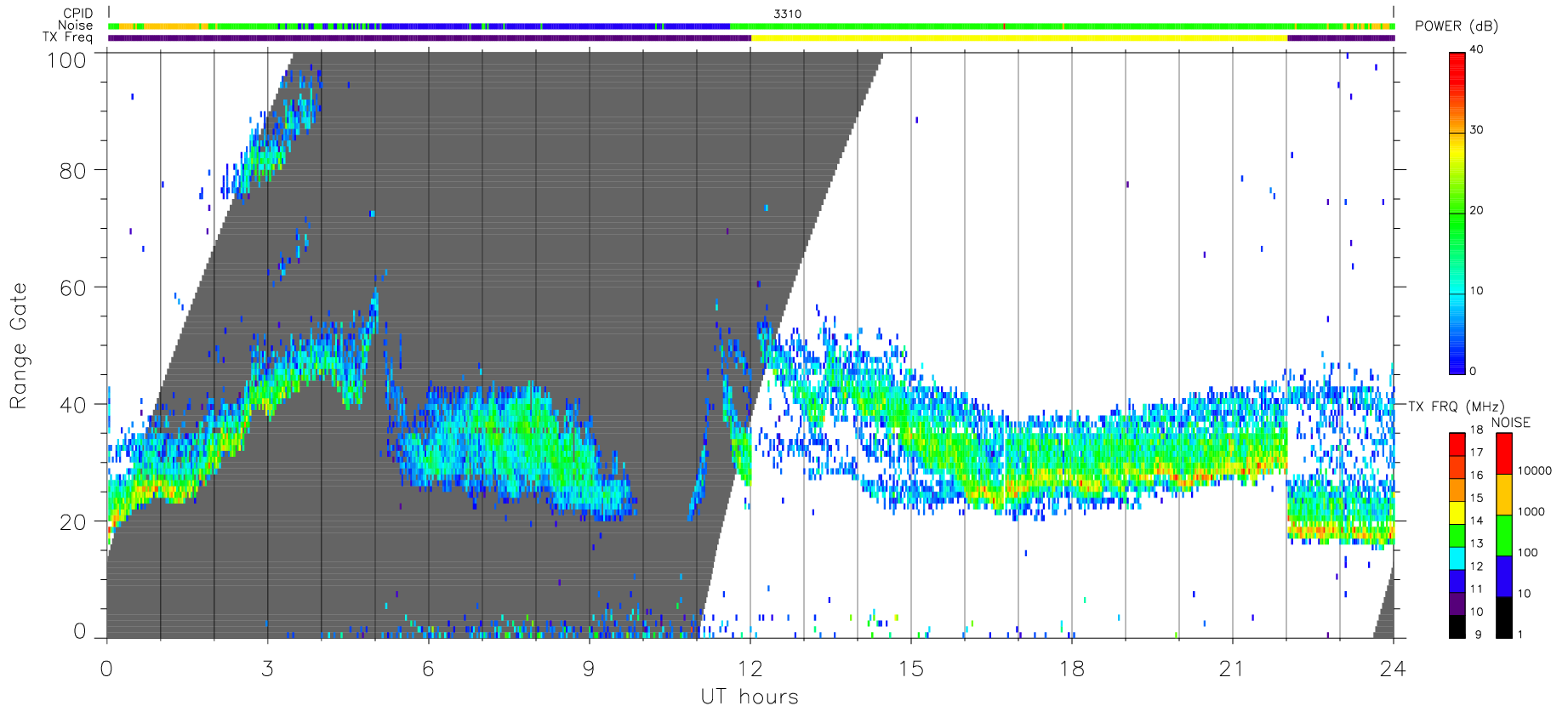Click the CPID value 3310

(787, 14)
